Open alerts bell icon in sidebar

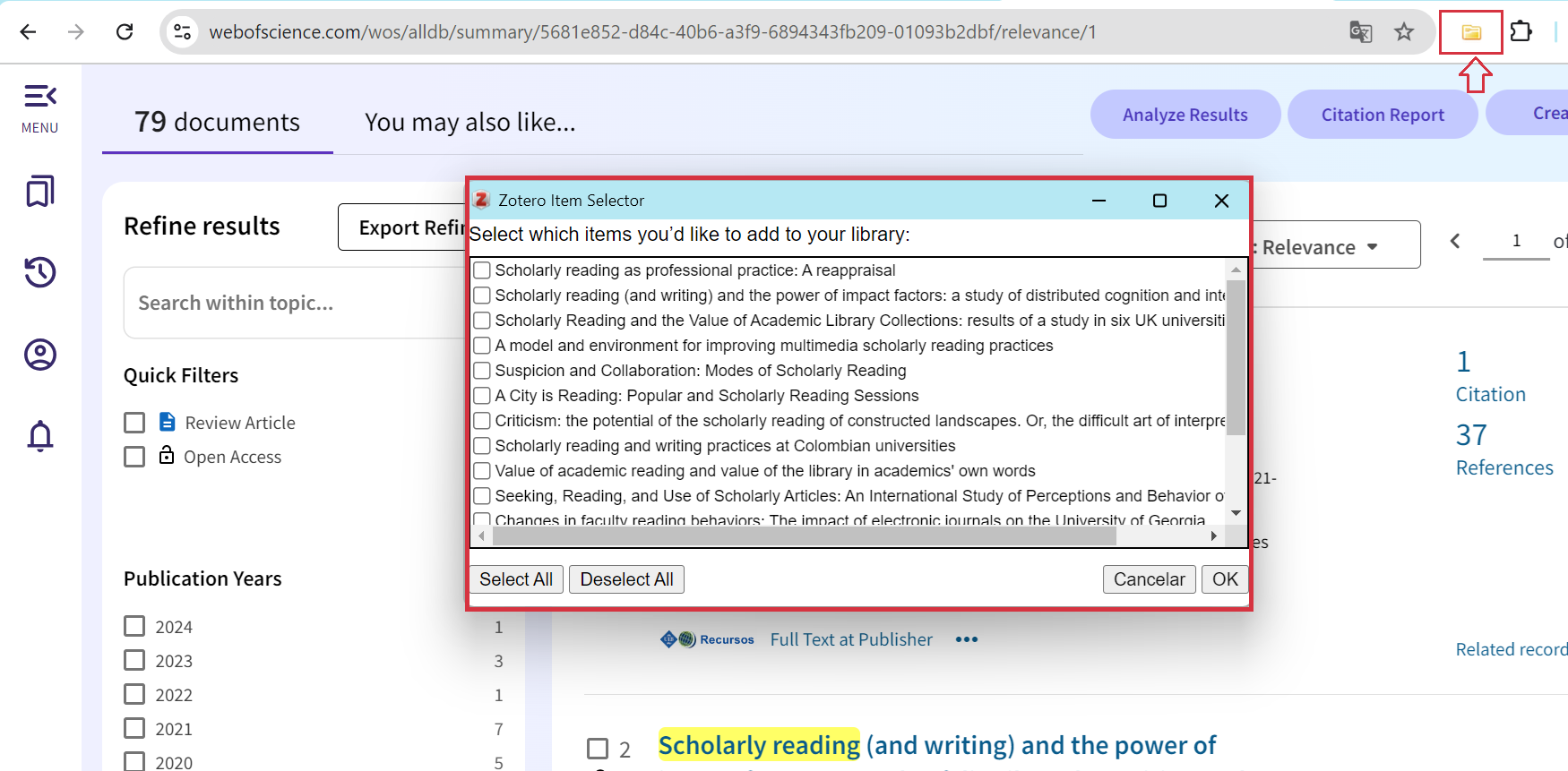click(40, 436)
